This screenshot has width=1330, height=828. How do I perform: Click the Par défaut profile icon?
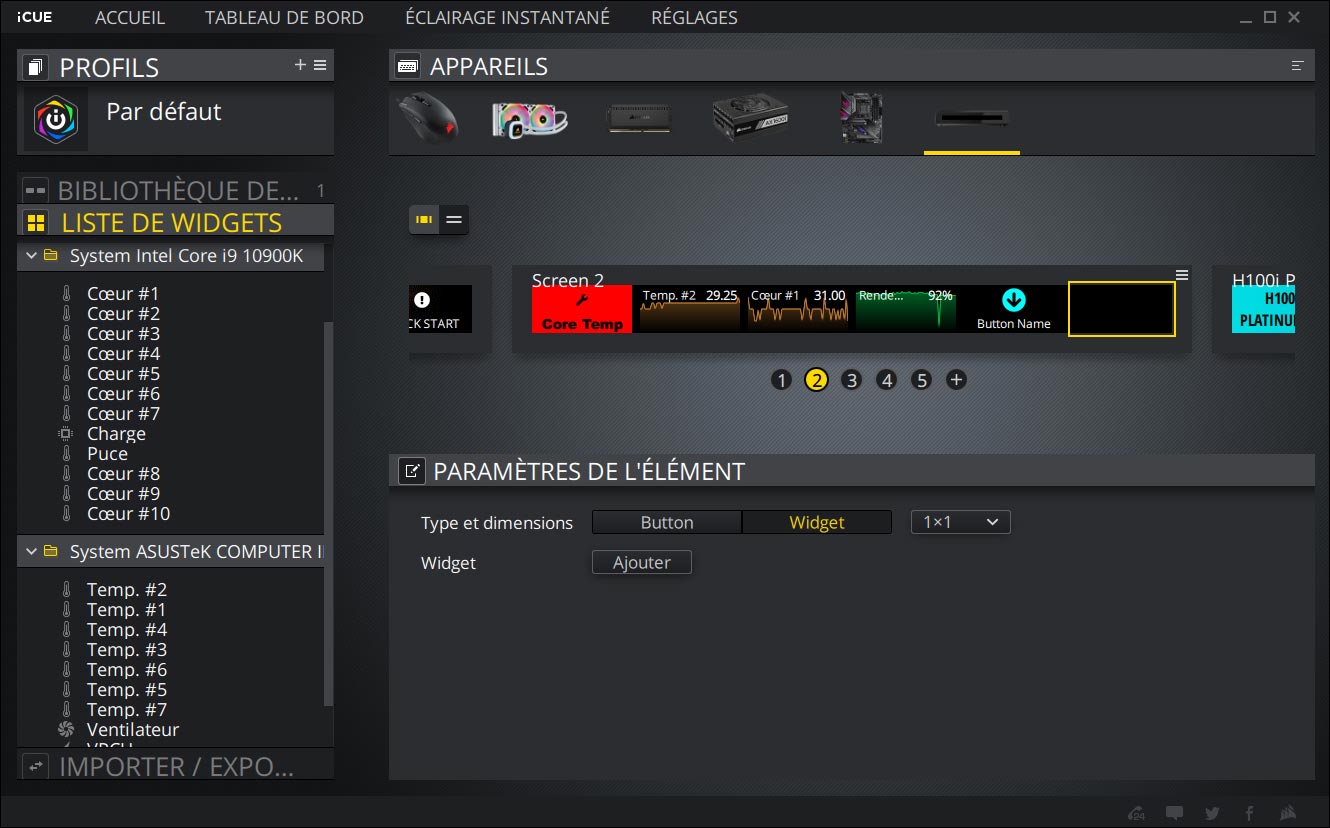pyautogui.click(x=55, y=118)
